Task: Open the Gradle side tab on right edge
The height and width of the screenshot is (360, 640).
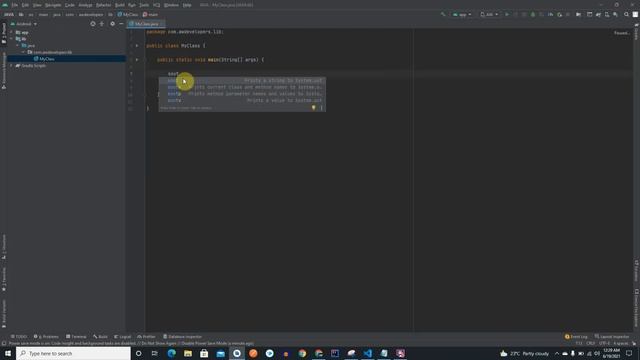Action: tap(636, 32)
